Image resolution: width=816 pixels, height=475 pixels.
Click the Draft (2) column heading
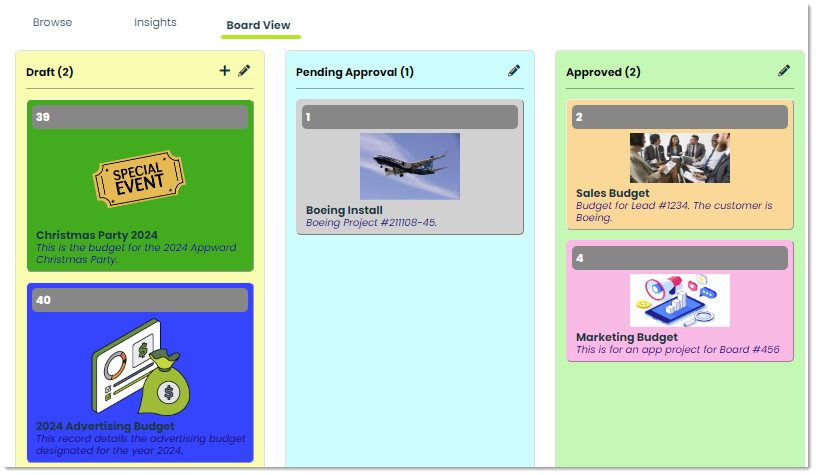(x=49, y=72)
